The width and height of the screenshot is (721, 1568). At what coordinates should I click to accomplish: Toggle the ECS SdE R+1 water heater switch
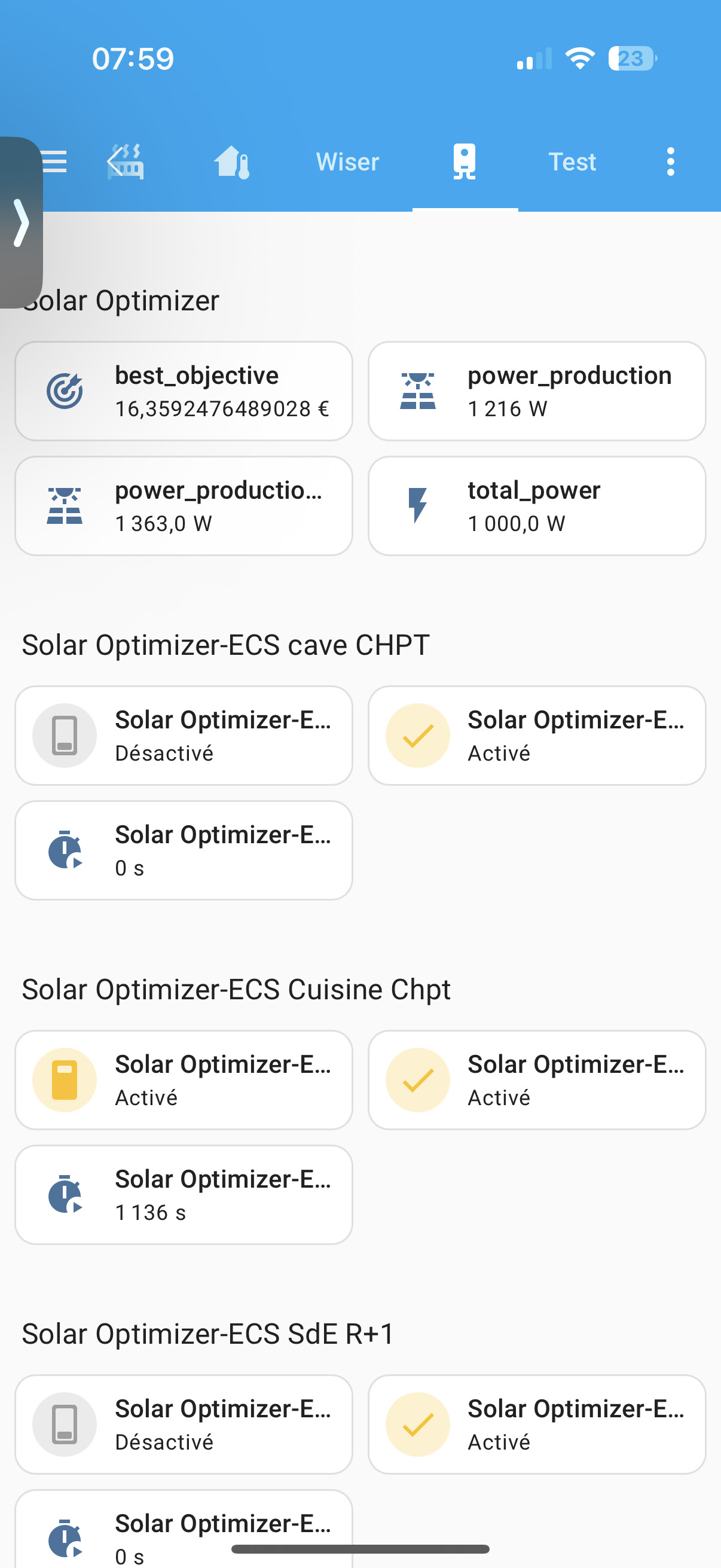(65, 1424)
